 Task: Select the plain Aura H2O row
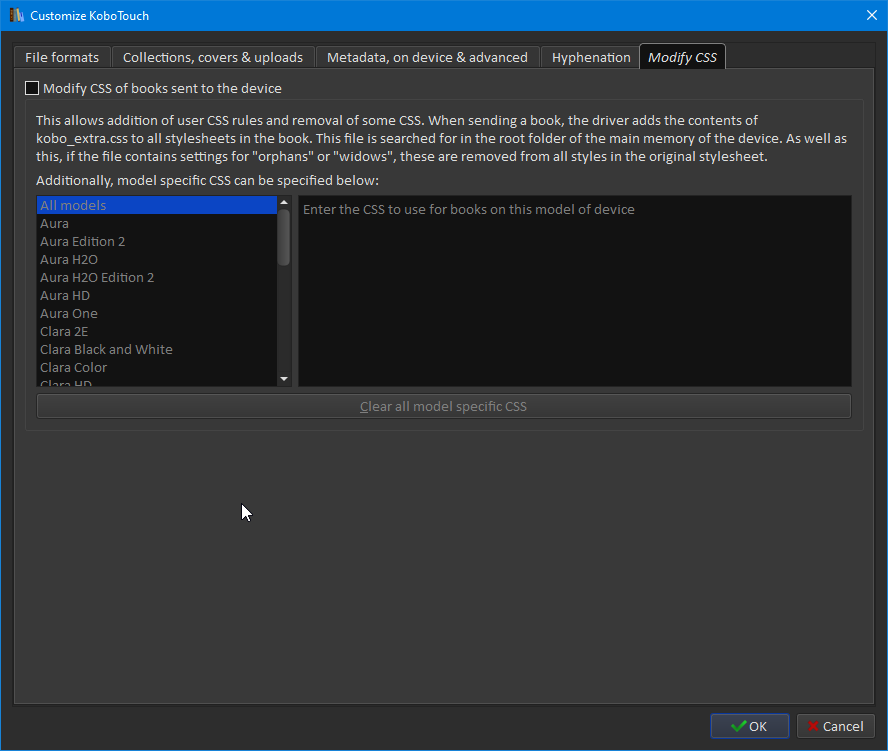[x=157, y=259]
